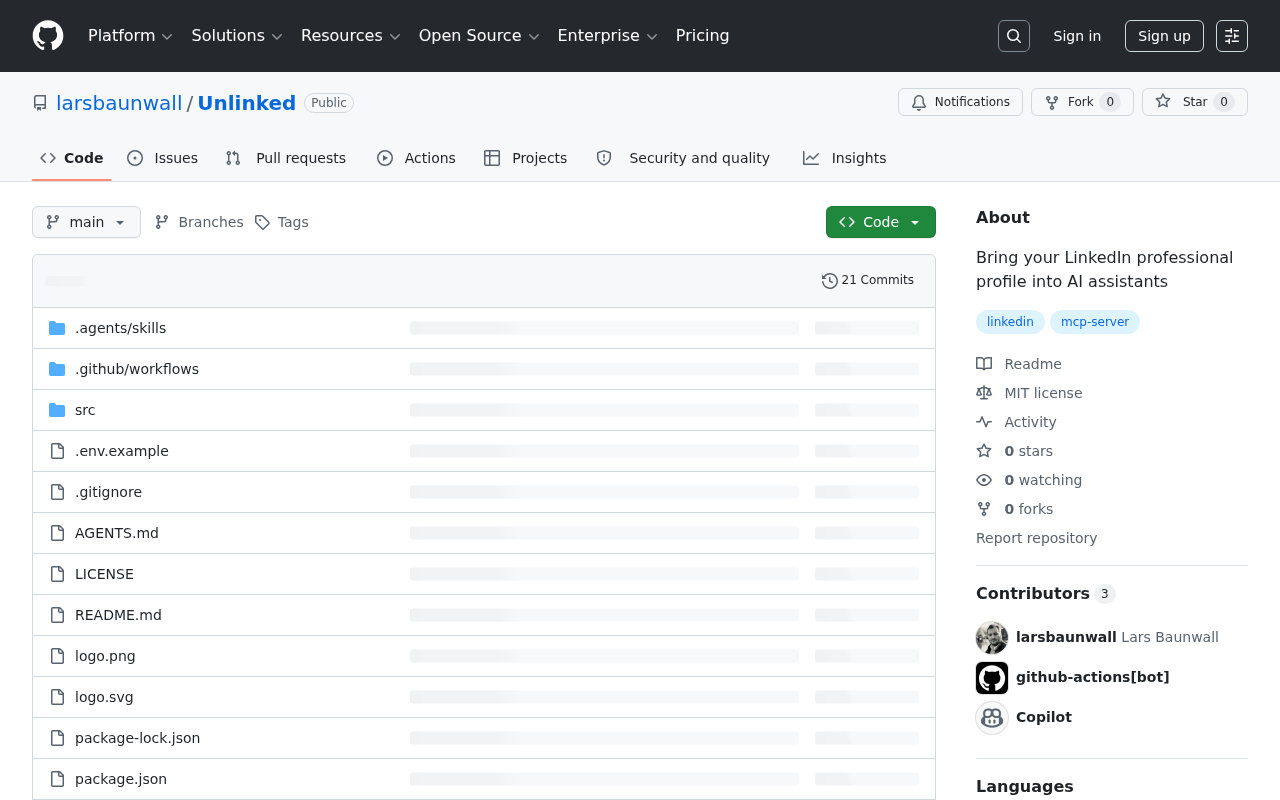Click the .github/workflows folder icon
Image resolution: width=1280 pixels, height=800 pixels.
coord(57,369)
